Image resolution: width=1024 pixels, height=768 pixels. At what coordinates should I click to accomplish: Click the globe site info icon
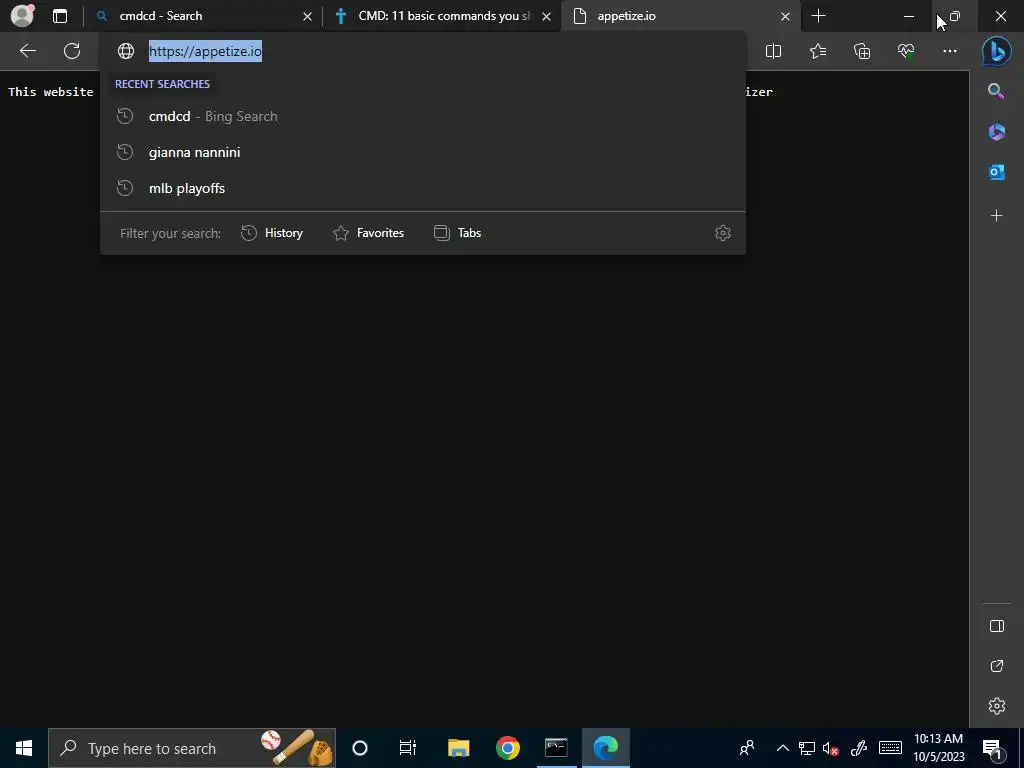click(125, 51)
